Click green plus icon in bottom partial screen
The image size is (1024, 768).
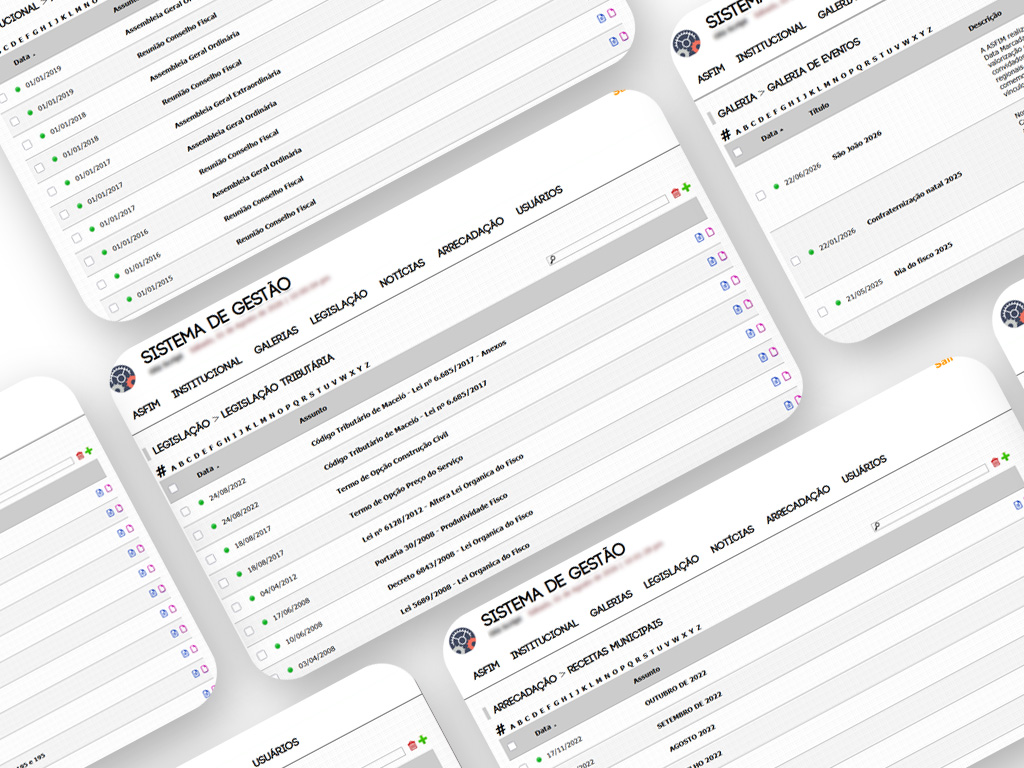tap(423, 739)
